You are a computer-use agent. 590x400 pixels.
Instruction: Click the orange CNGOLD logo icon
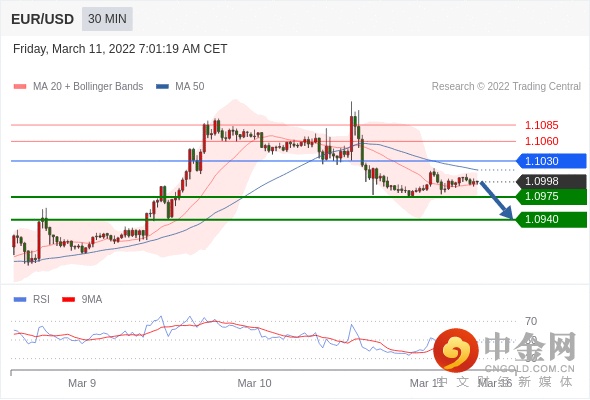pos(456,350)
